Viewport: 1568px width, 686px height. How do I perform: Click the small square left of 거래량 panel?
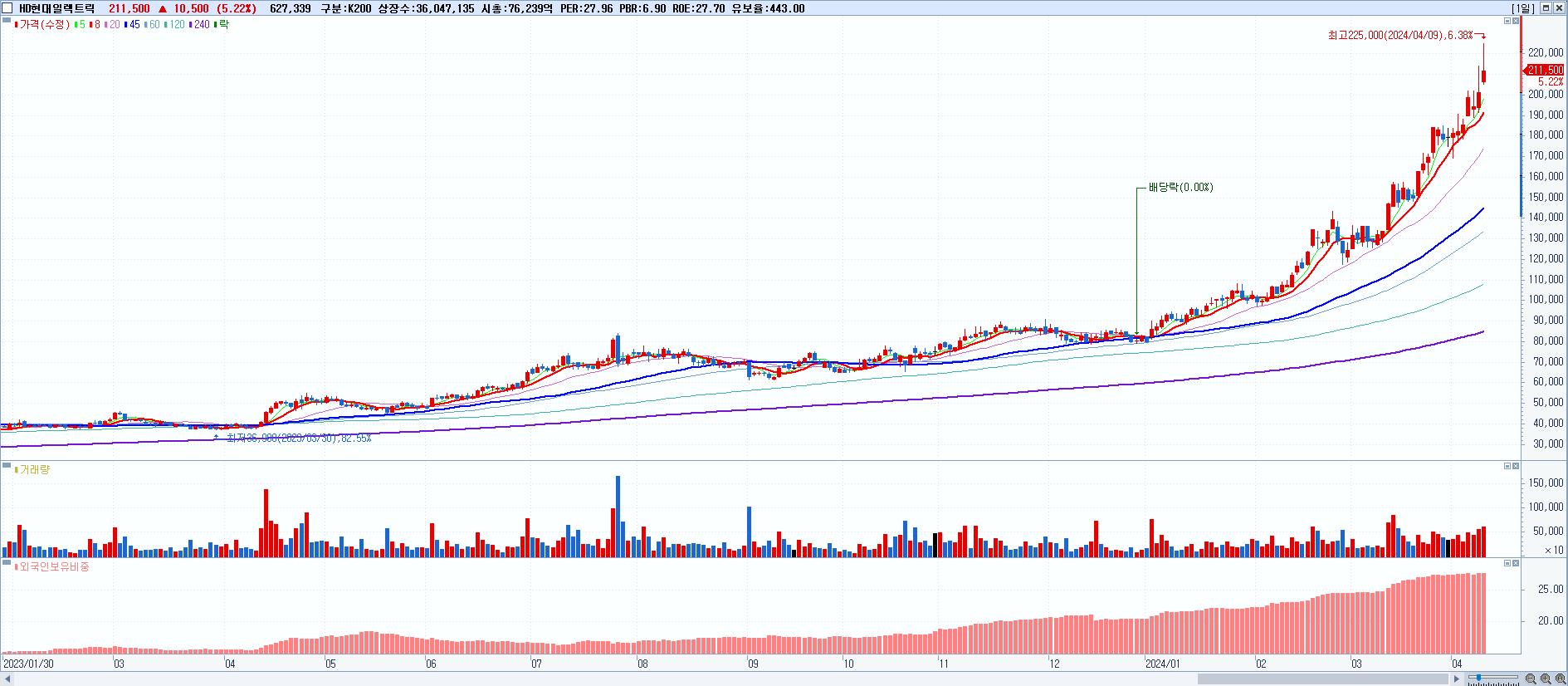[7, 464]
